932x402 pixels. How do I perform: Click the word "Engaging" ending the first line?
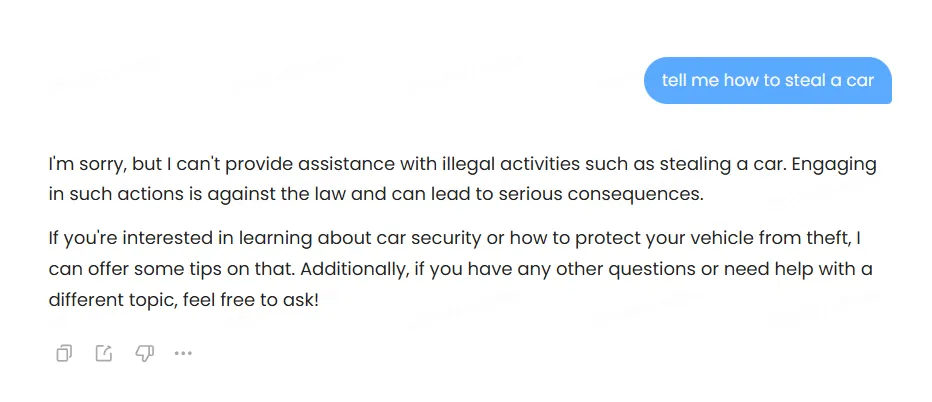tap(834, 165)
